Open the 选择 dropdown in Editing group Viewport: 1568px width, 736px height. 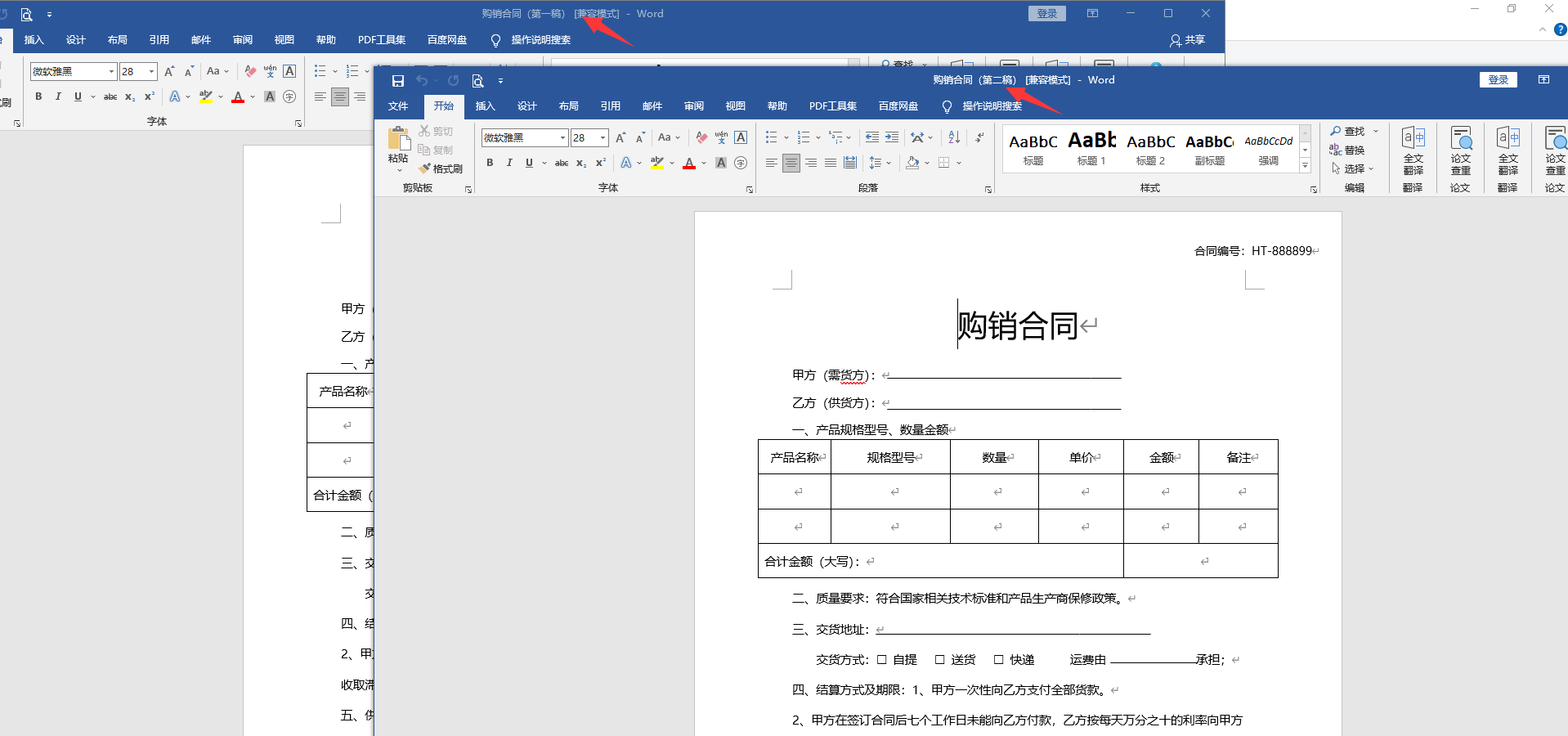[x=1354, y=168]
